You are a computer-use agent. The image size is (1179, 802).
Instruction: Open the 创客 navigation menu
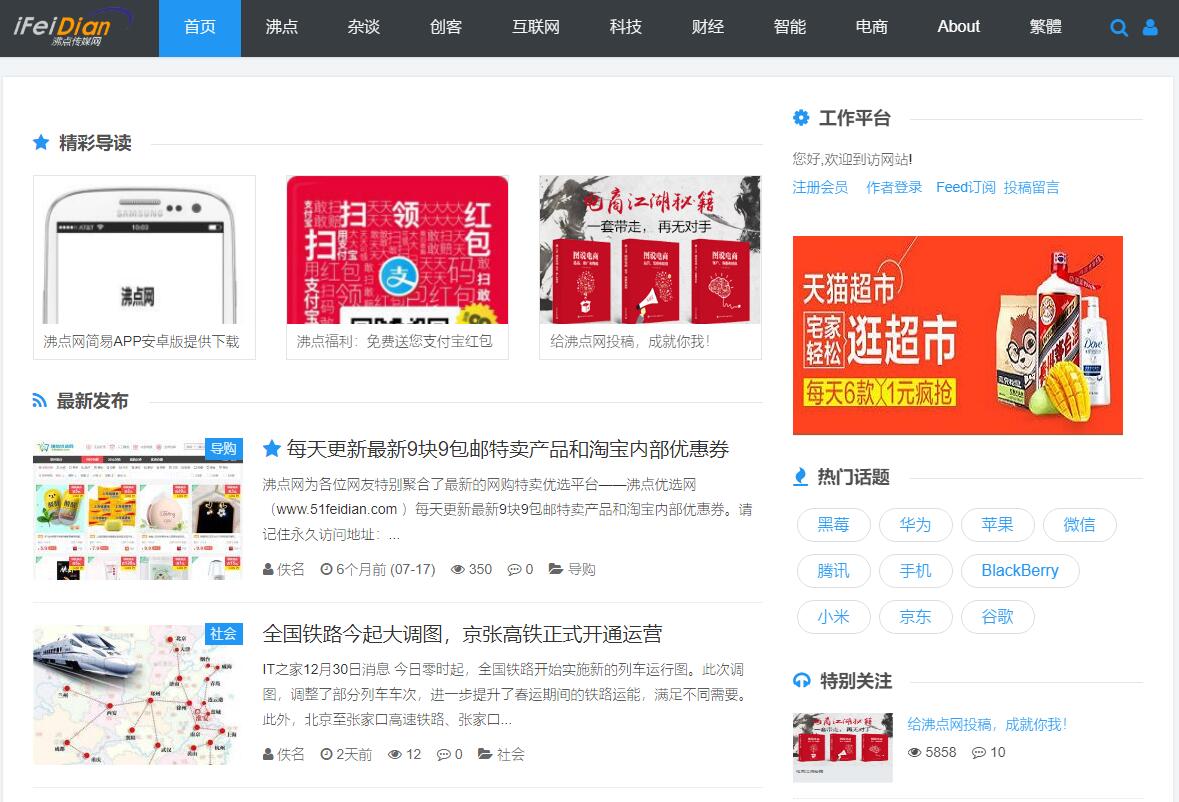click(446, 28)
